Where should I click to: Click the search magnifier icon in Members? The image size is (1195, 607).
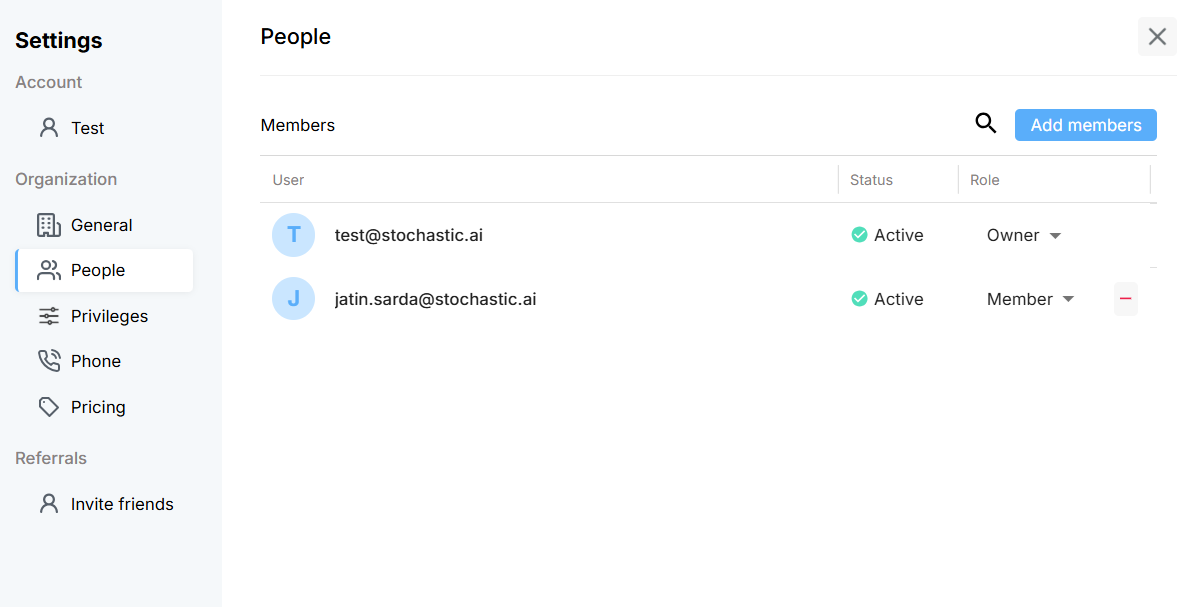[x=986, y=123]
